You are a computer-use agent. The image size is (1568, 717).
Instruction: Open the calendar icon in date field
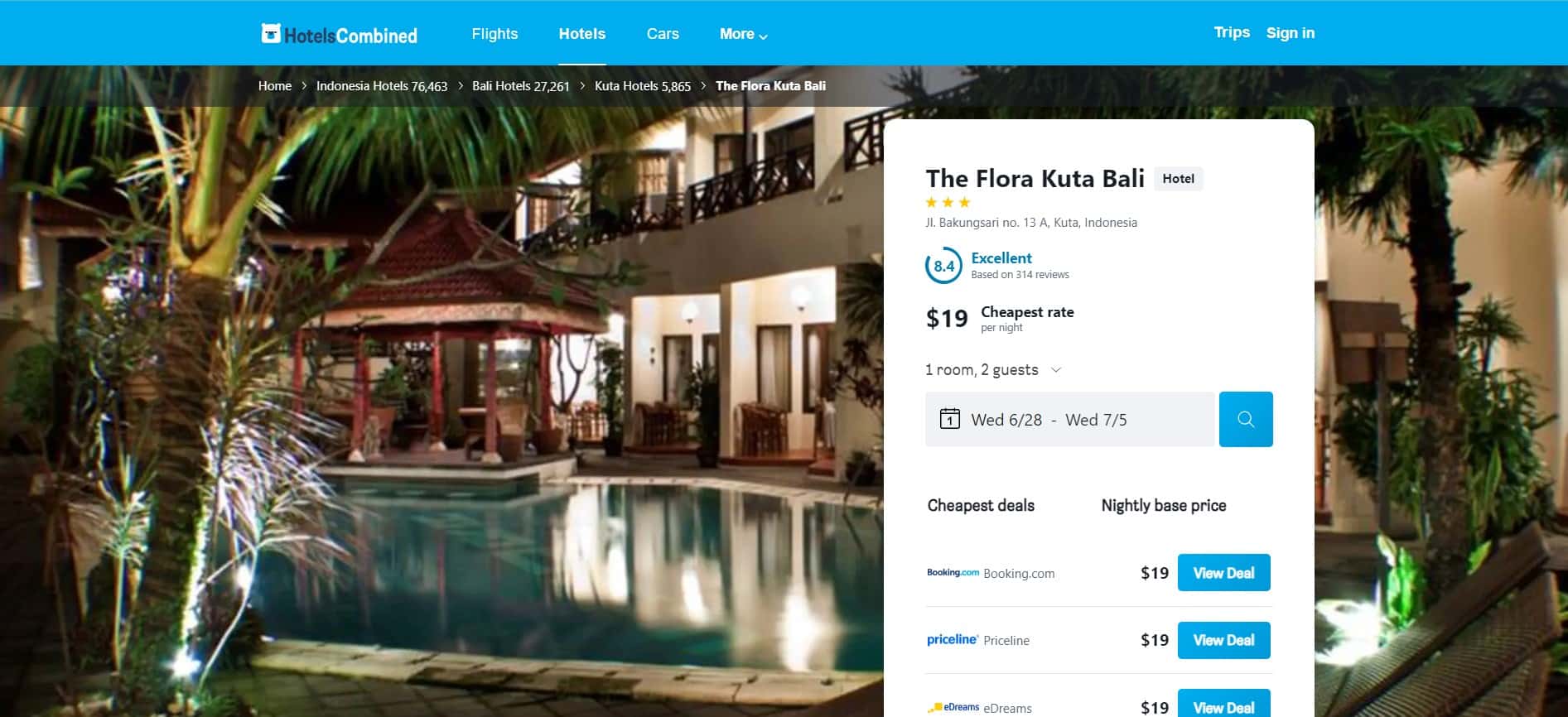point(949,419)
